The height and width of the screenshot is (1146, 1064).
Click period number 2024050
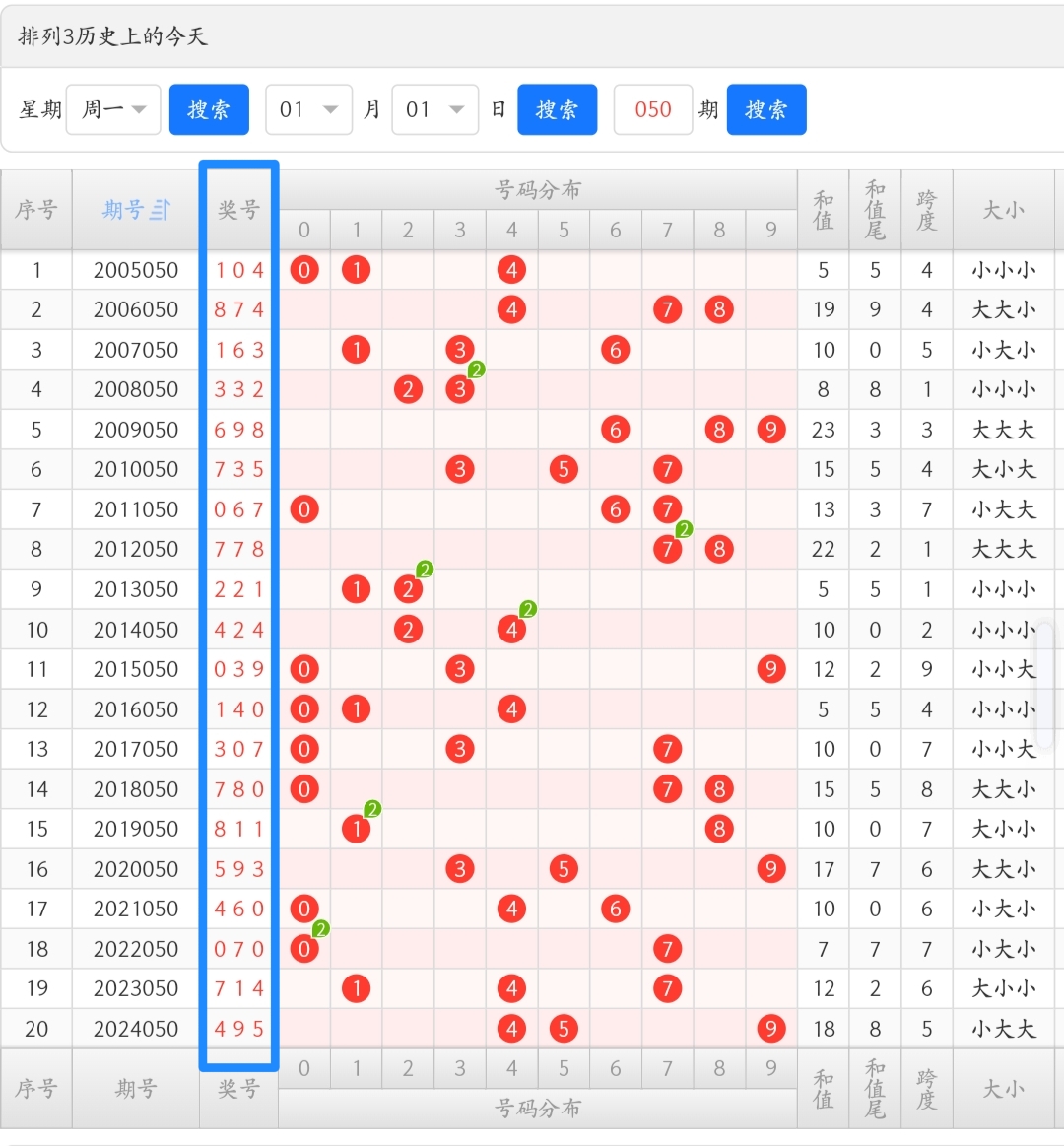pyautogui.click(x=136, y=1029)
